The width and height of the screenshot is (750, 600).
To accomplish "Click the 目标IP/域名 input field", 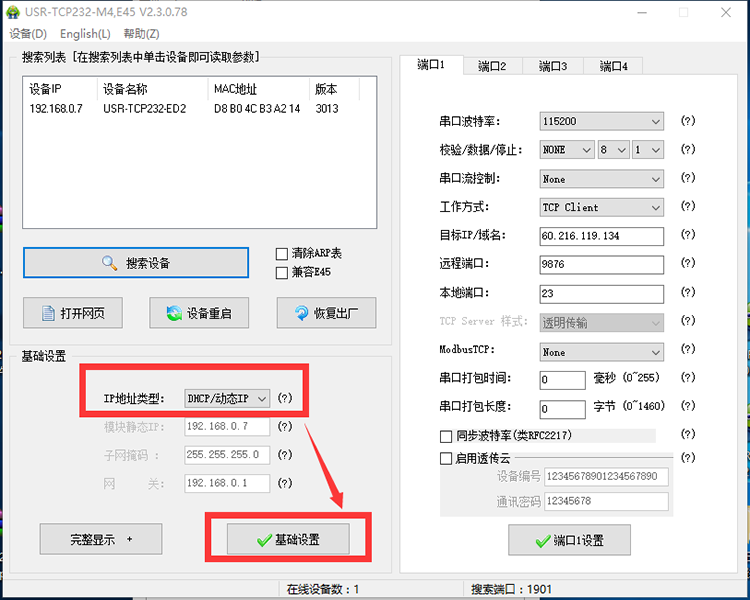I will [601, 236].
